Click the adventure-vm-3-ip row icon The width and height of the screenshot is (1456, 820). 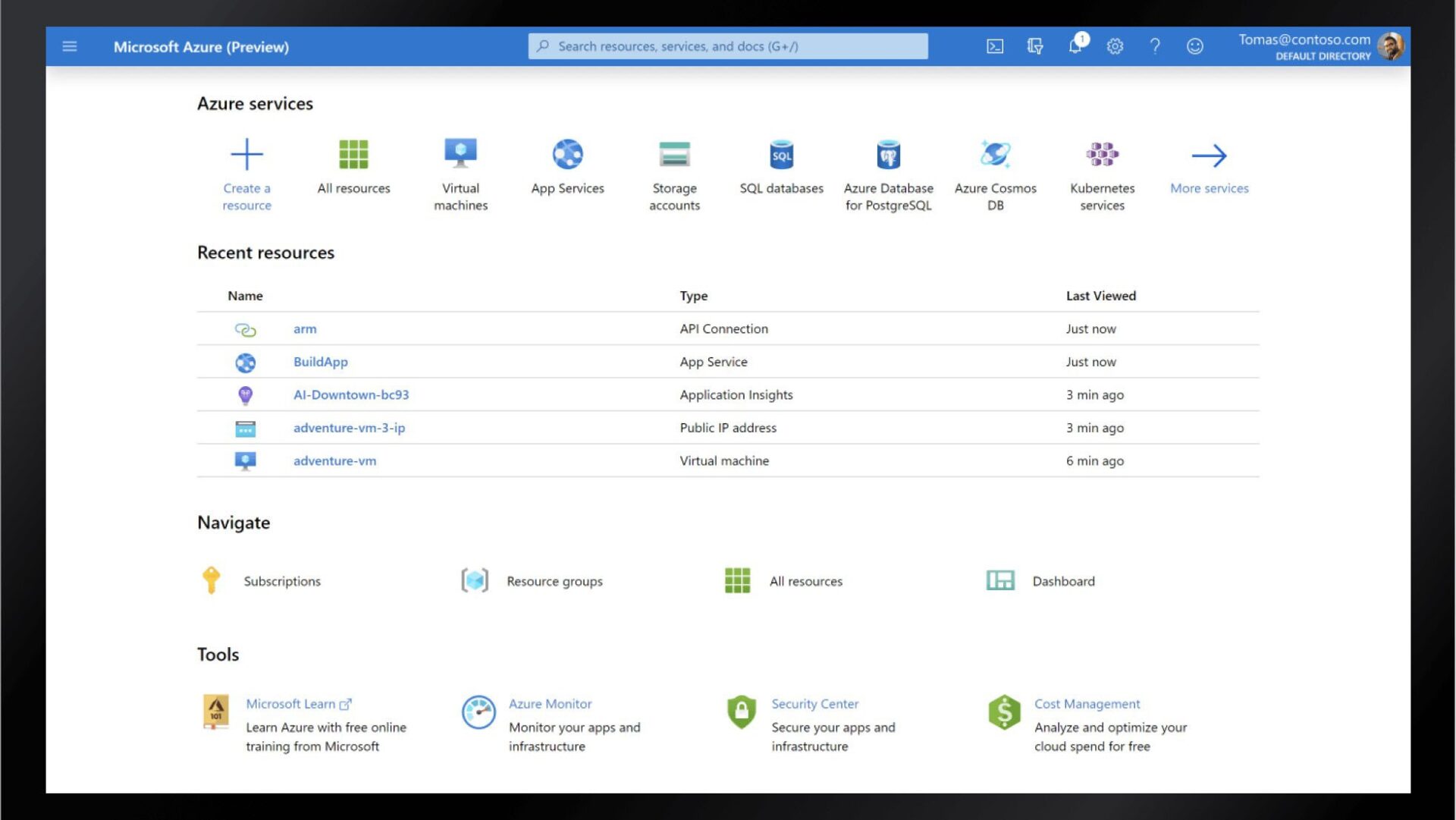(245, 429)
